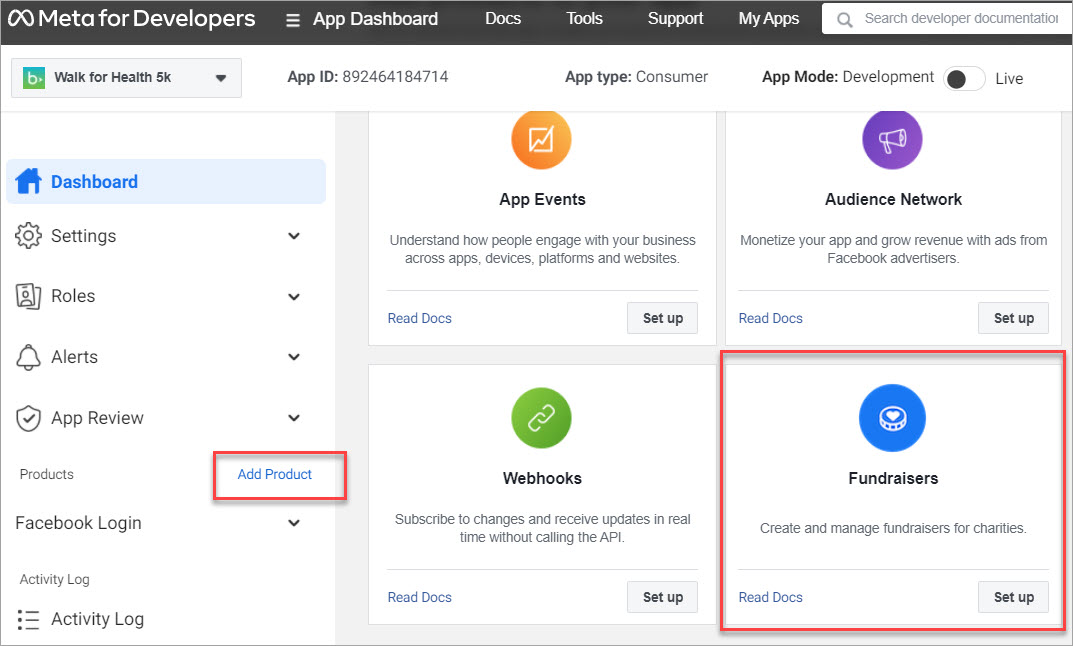The image size is (1073, 646).
Task: Select Dashboard in the sidebar
Action: (166, 181)
